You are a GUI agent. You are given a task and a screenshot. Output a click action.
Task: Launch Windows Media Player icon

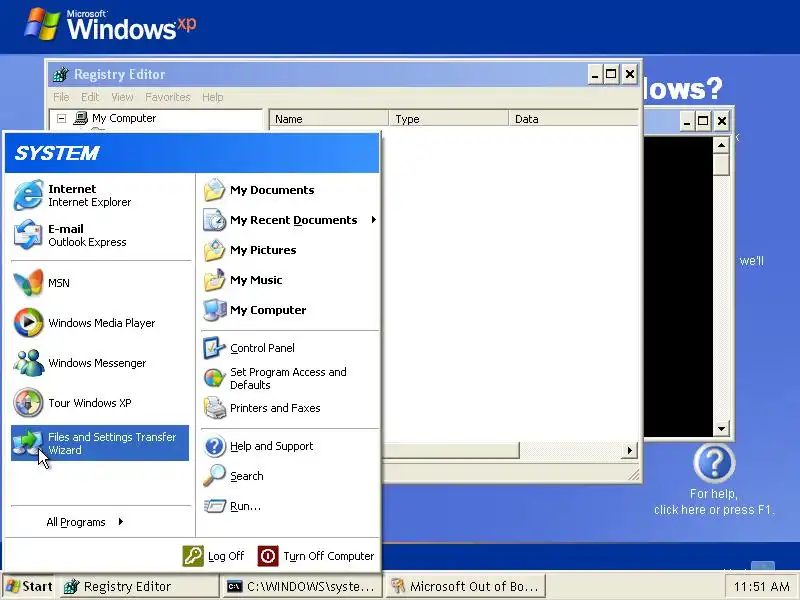(x=28, y=322)
